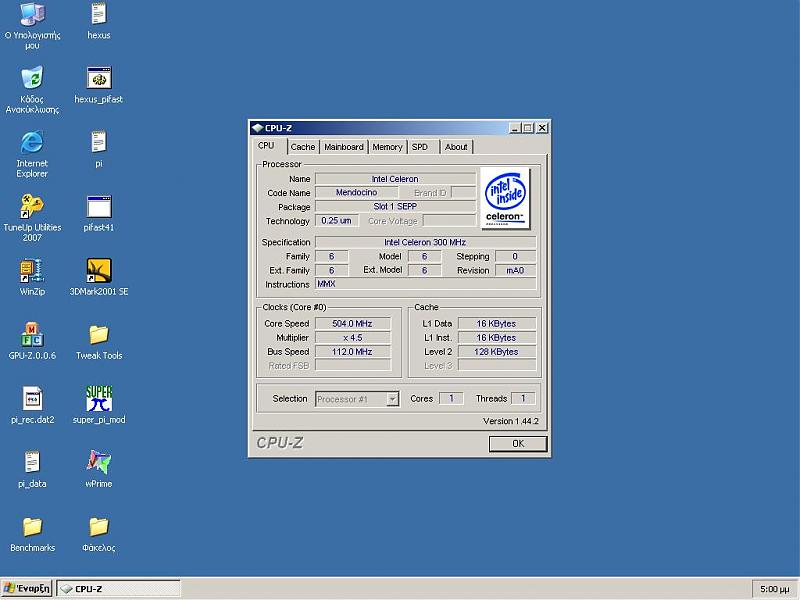The width and height of the screenshot is (800, 600).
Task: Open the Mainboard tab
Action: point(344,147)
